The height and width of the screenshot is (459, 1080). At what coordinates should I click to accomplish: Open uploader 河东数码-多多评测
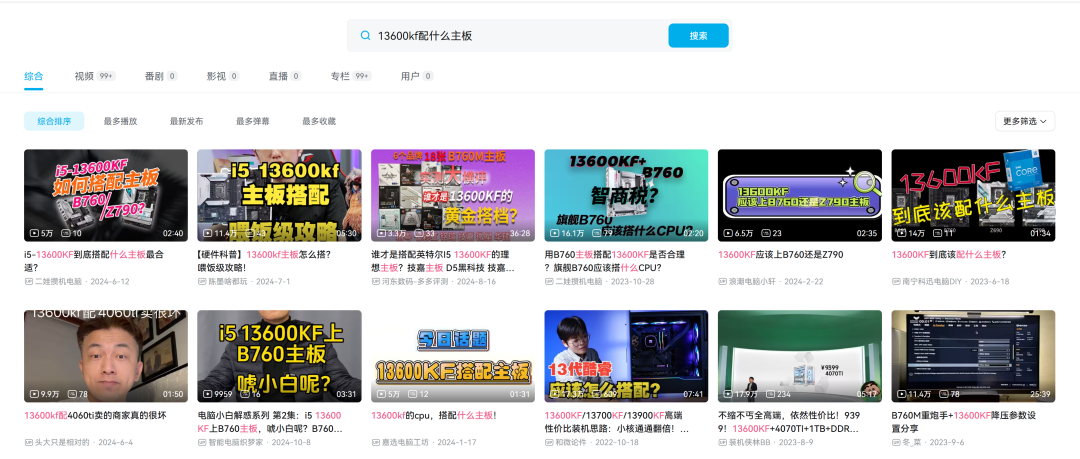pyautogui.click(x=414, y=282)
